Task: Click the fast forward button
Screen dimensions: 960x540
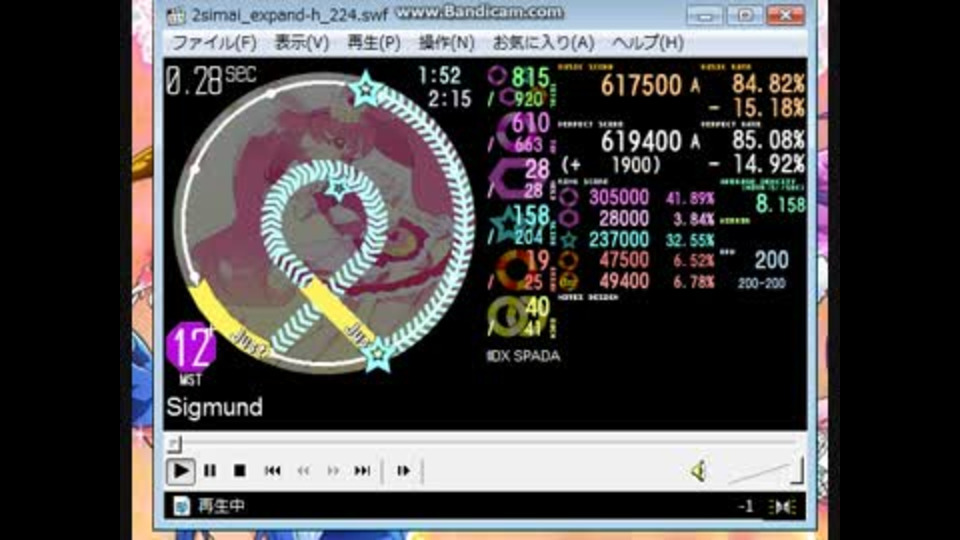Action: click(x=333, y=471)
